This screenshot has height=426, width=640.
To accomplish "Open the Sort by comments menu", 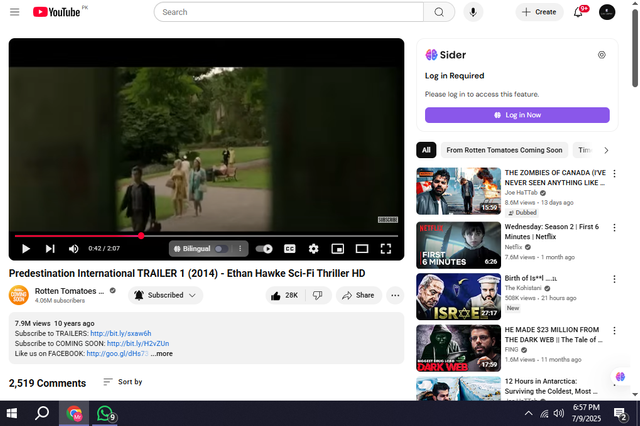I will (x=122, y=382).
